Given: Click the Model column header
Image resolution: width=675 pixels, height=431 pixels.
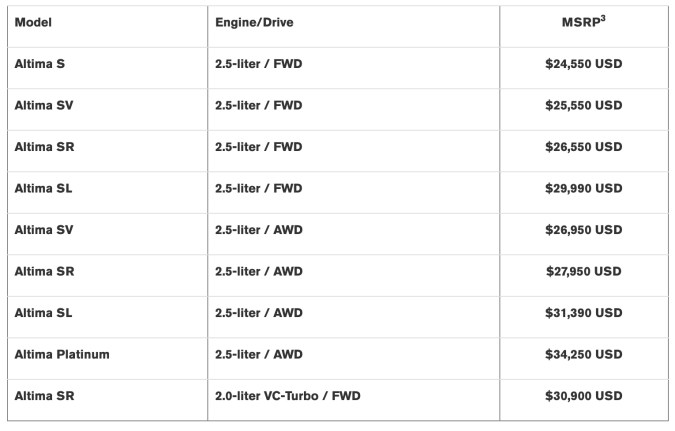Looking at the screenshot, I should click(33, 21).
